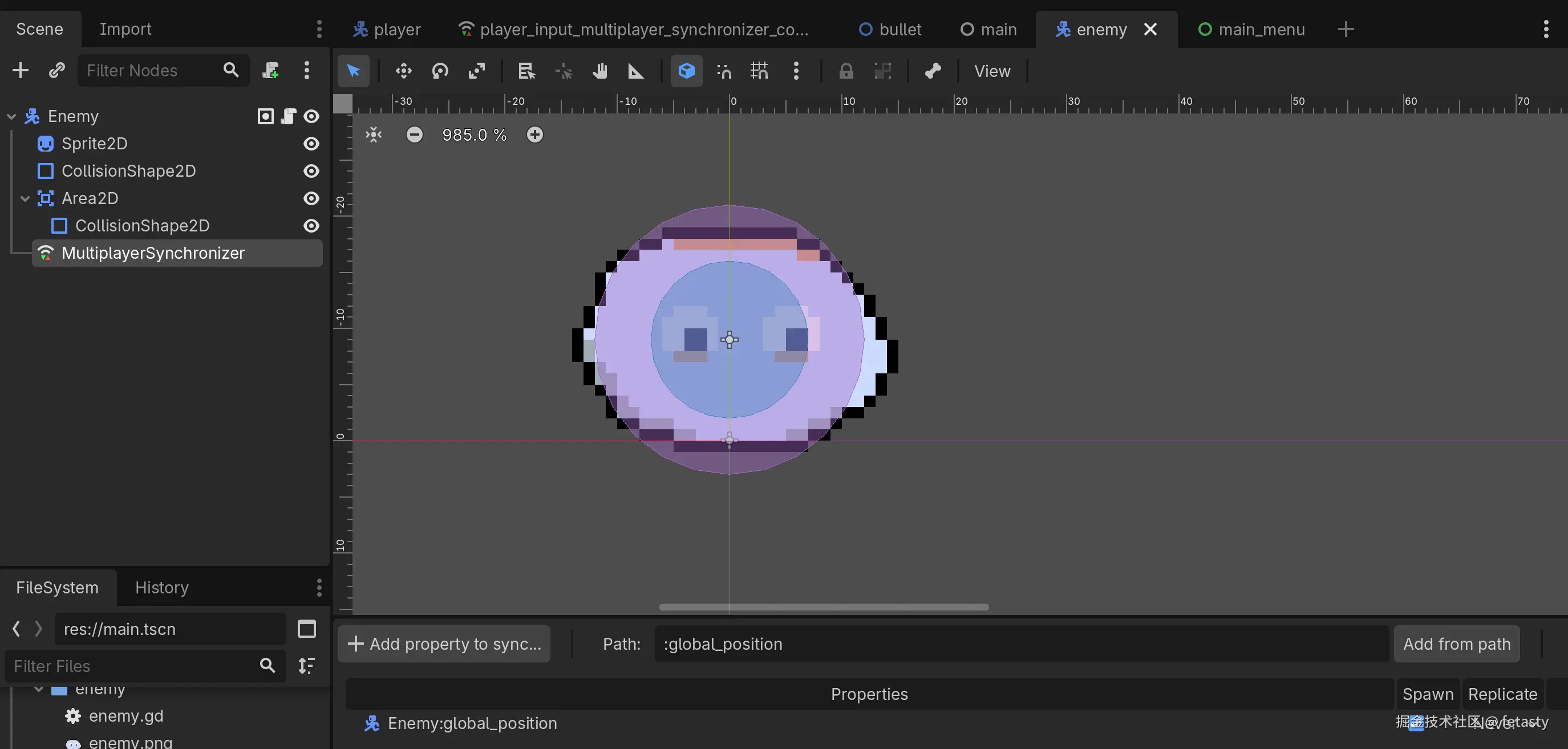Click the Path input field

point(1020,644)
